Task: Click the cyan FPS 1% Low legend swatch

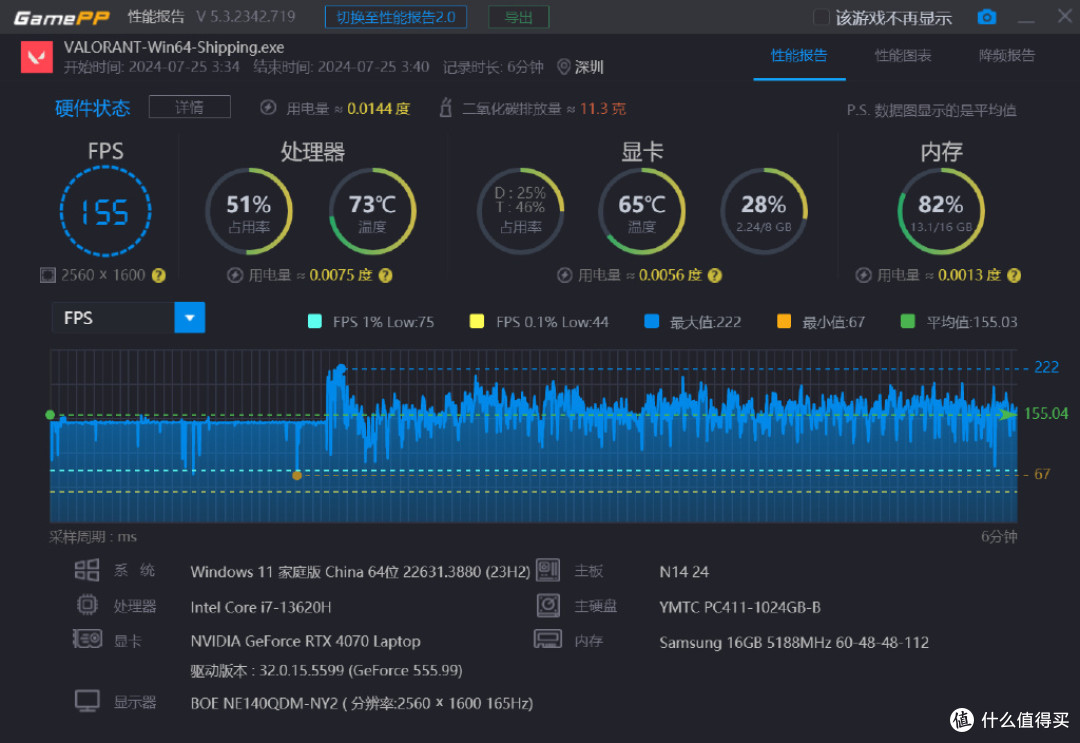Action: pyautogui.click(x=315, y=322)
